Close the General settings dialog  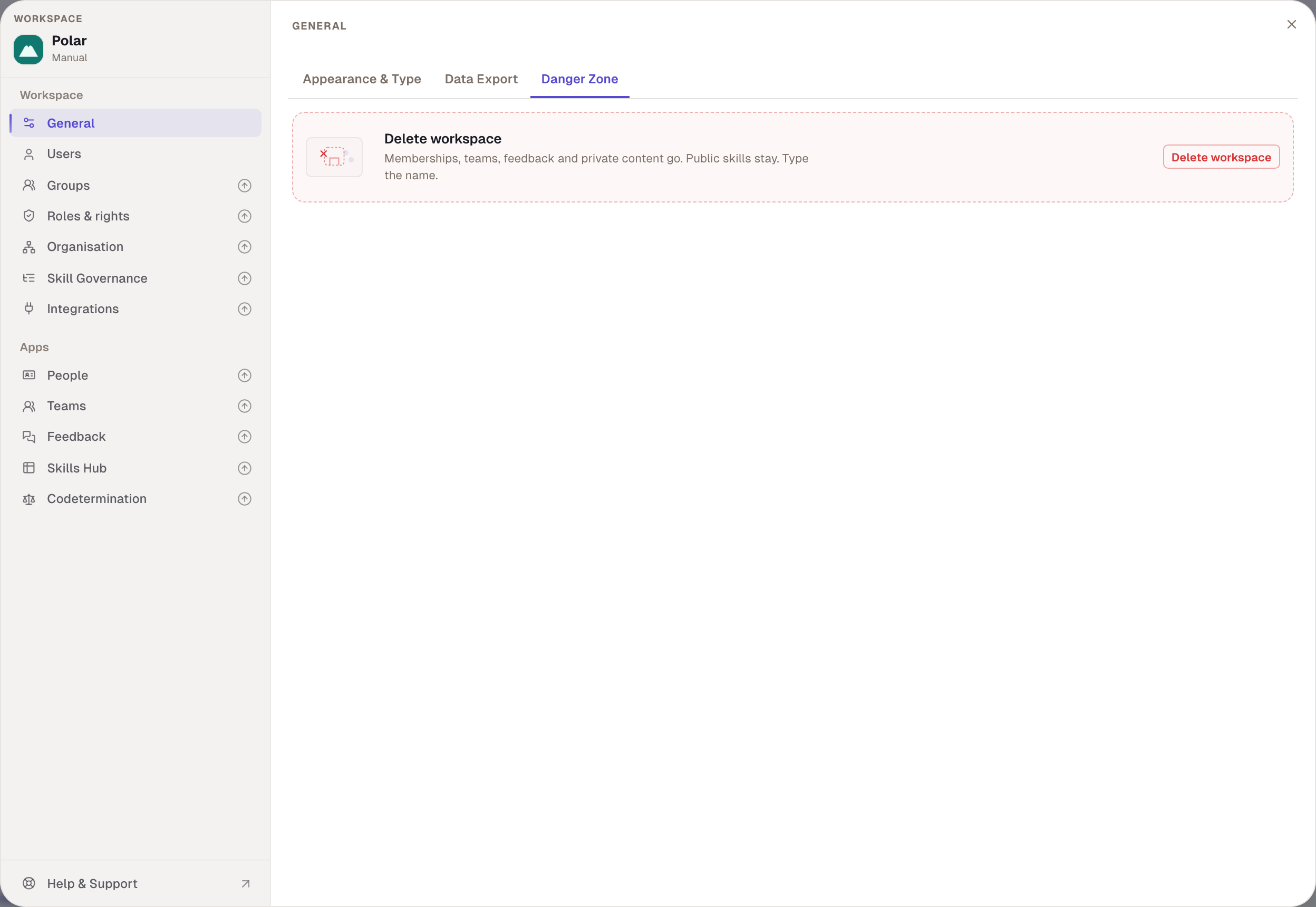[1292, 24]
